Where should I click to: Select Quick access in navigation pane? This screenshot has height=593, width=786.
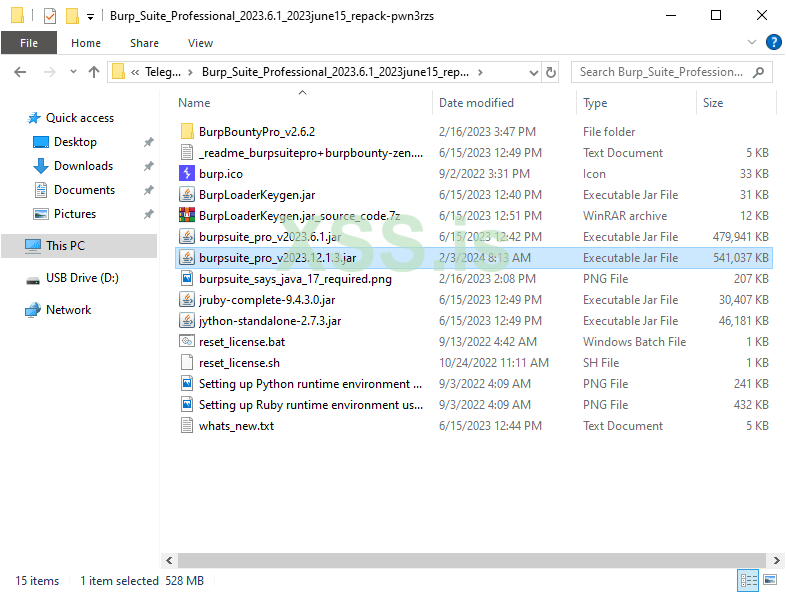click(80, 118)
